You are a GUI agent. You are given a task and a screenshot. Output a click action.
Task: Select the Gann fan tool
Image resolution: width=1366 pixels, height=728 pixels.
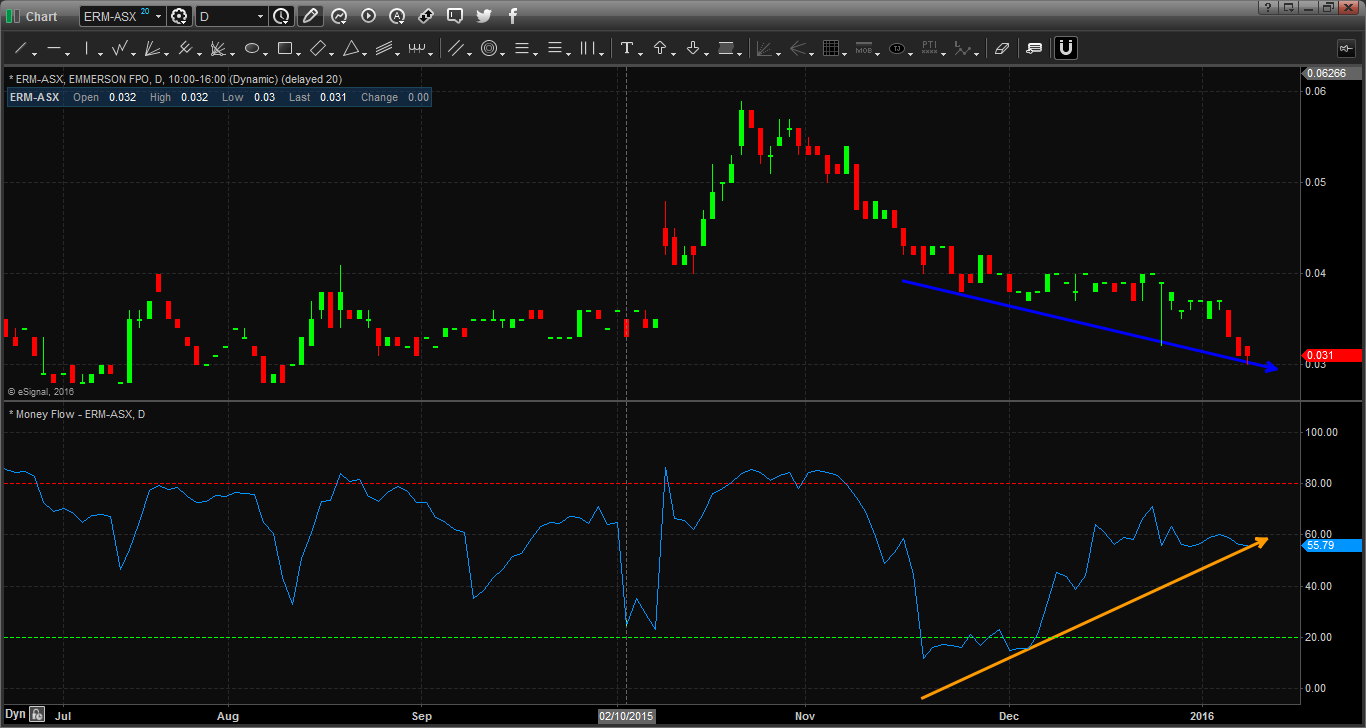pyautogui.click(x=219, y=47)
